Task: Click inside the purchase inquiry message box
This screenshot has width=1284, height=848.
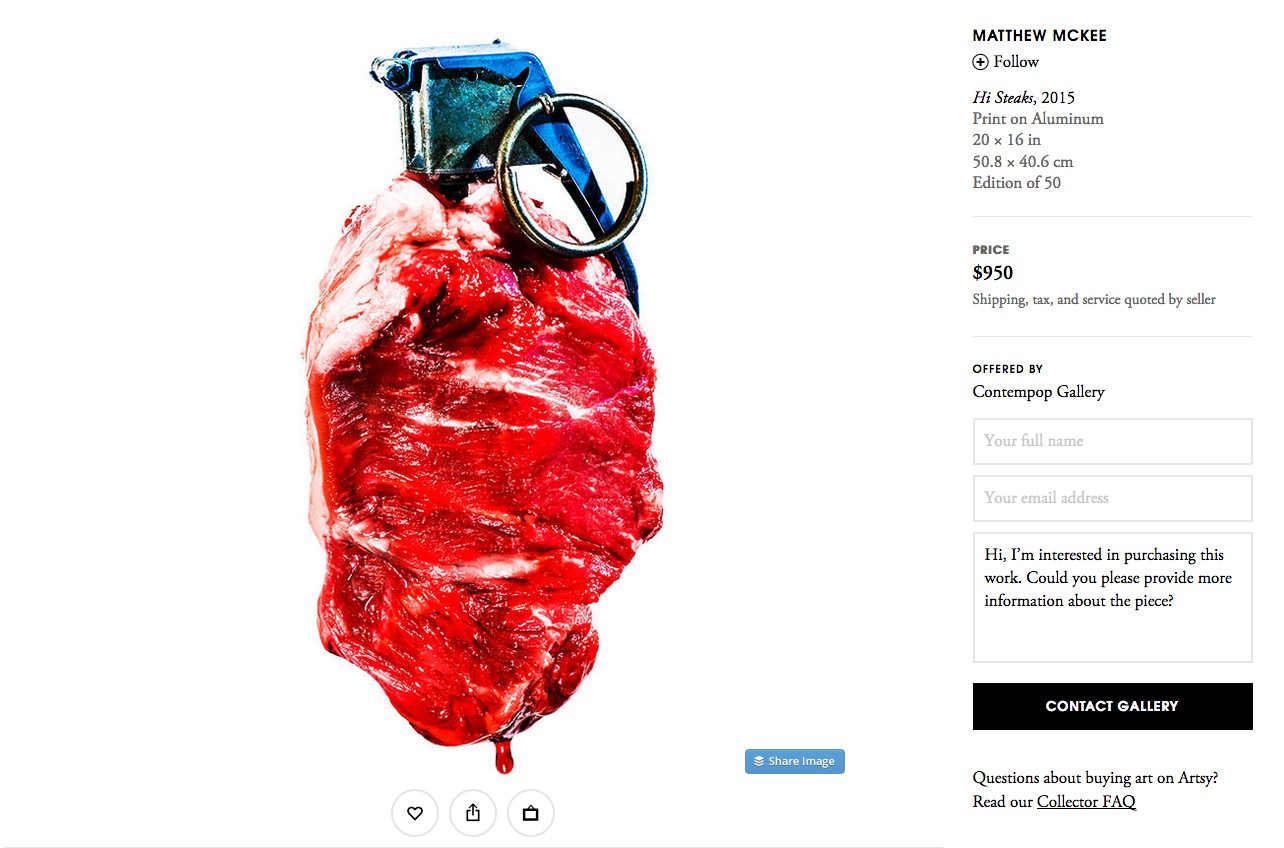Action: [x=1113, y=597]
